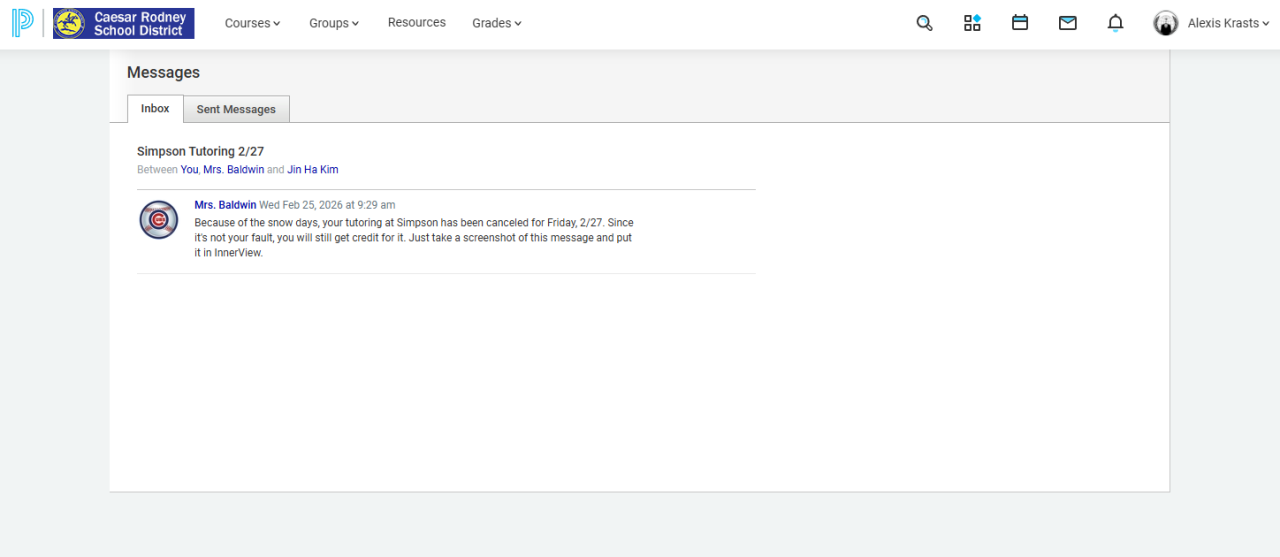Expand the Courses dropdown menu
Screen dimensions: 1280x557
pyautogui.click(x=252, y=23)
